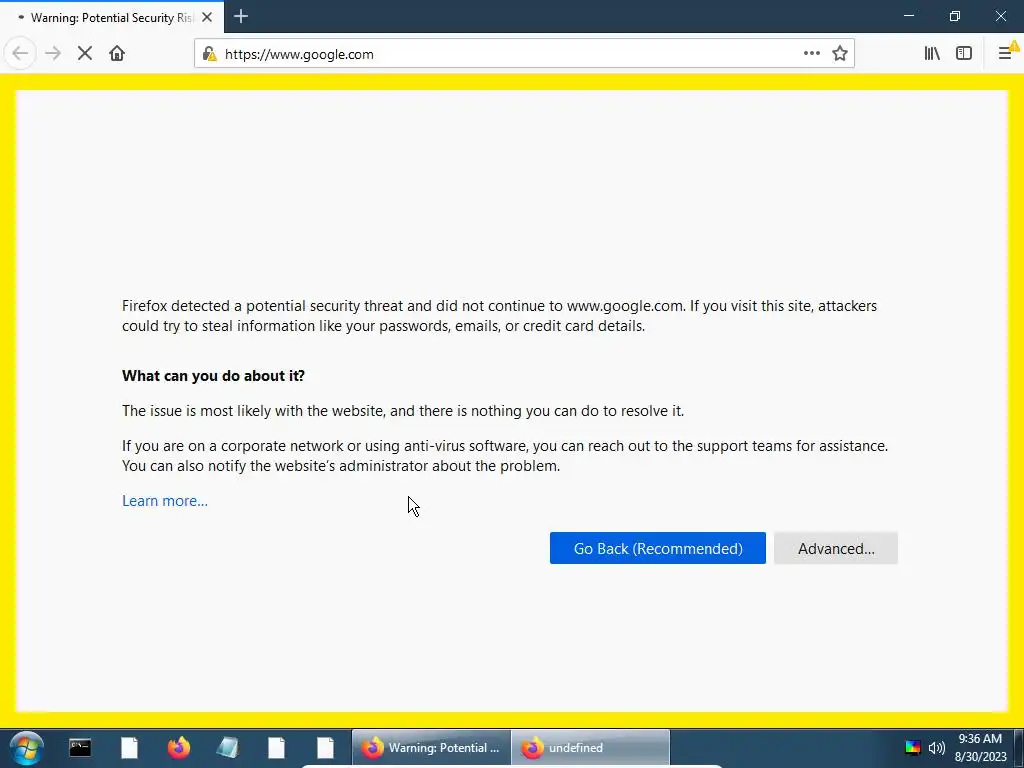Open the Library bookshelf icon
The width and height of the screenshot is (1024, 768).
point(933,54)
